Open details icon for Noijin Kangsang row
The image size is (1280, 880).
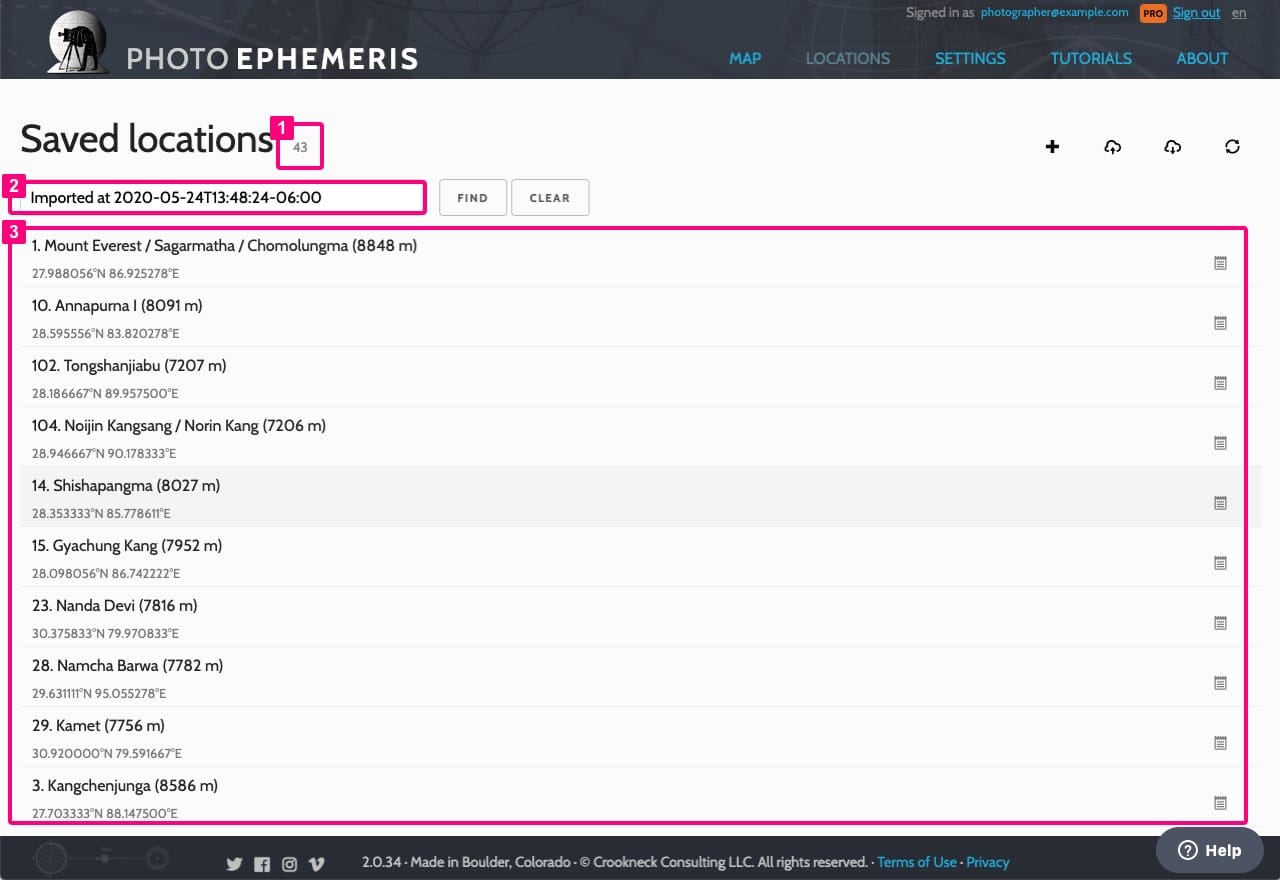1220,443
